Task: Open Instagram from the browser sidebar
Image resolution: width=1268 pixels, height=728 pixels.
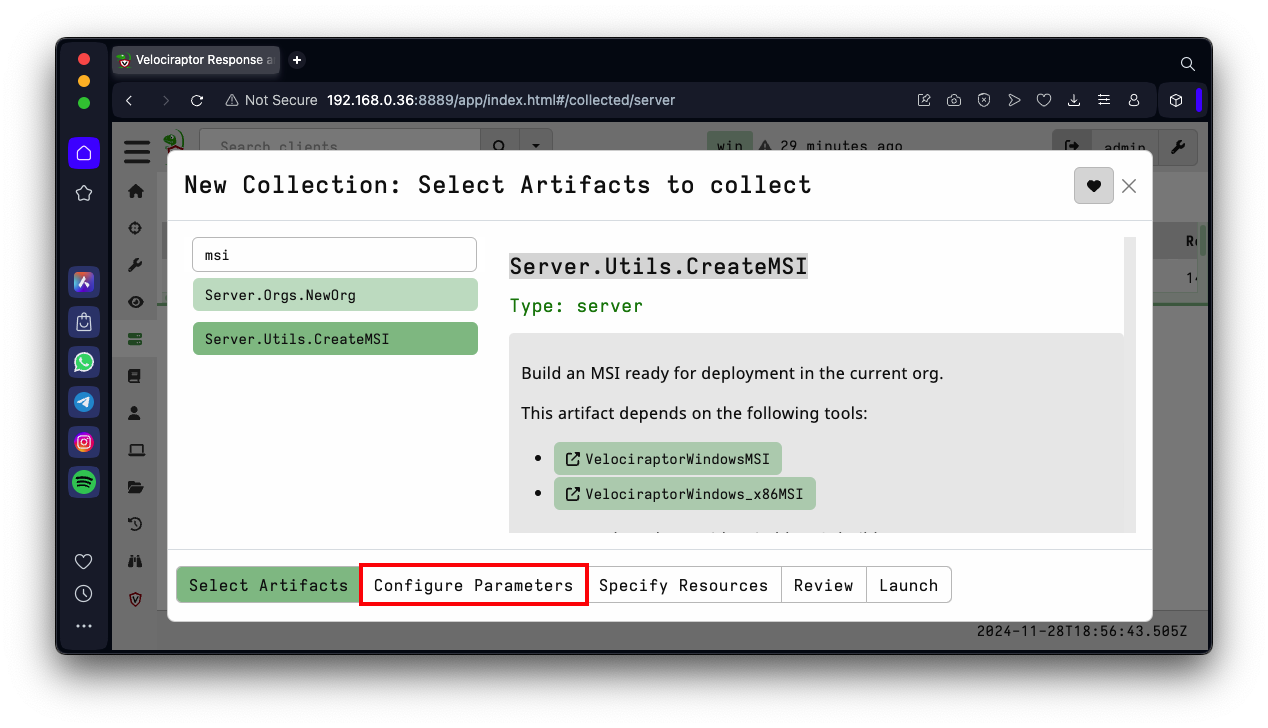Action: 84,442
